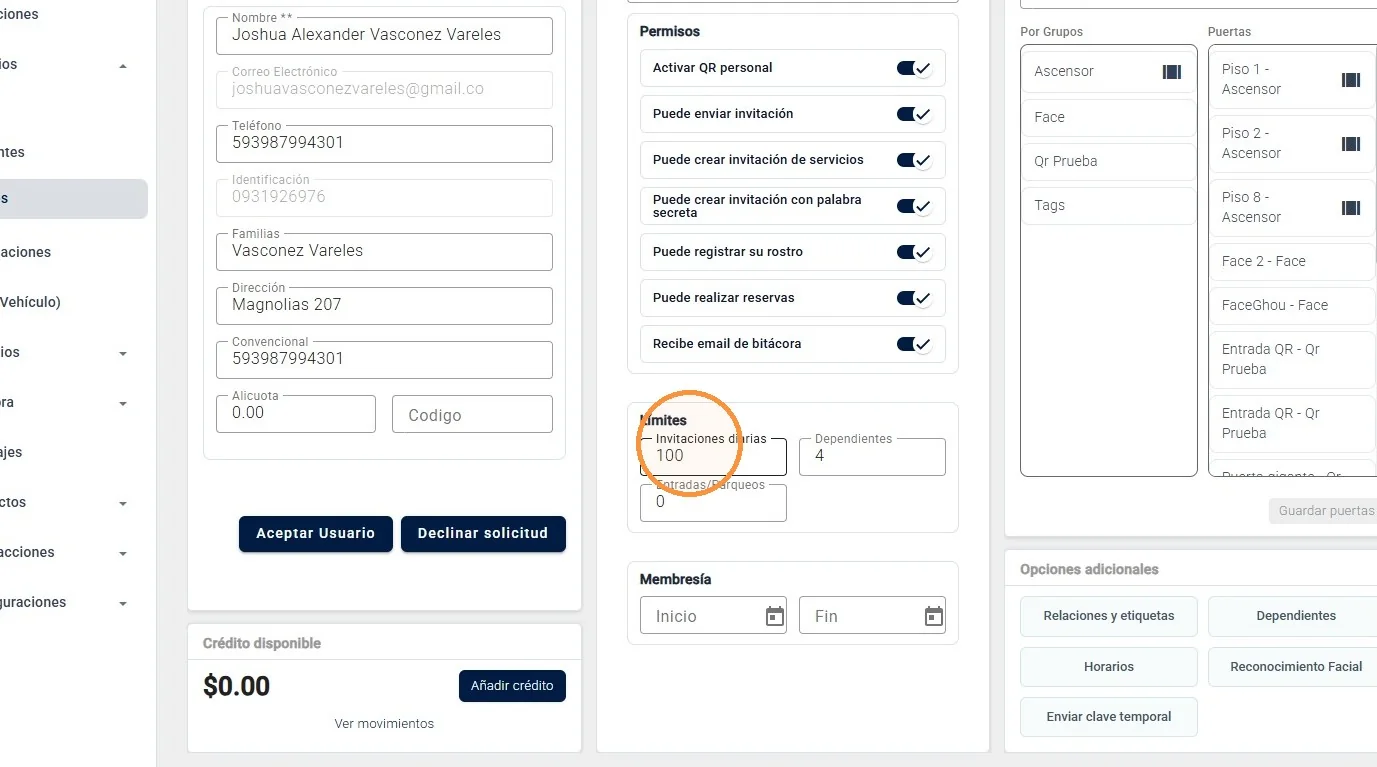Screen dimensions: 1377x767
Task: Click the Invitaciones diarias field
Action: [x=713, y=457]
